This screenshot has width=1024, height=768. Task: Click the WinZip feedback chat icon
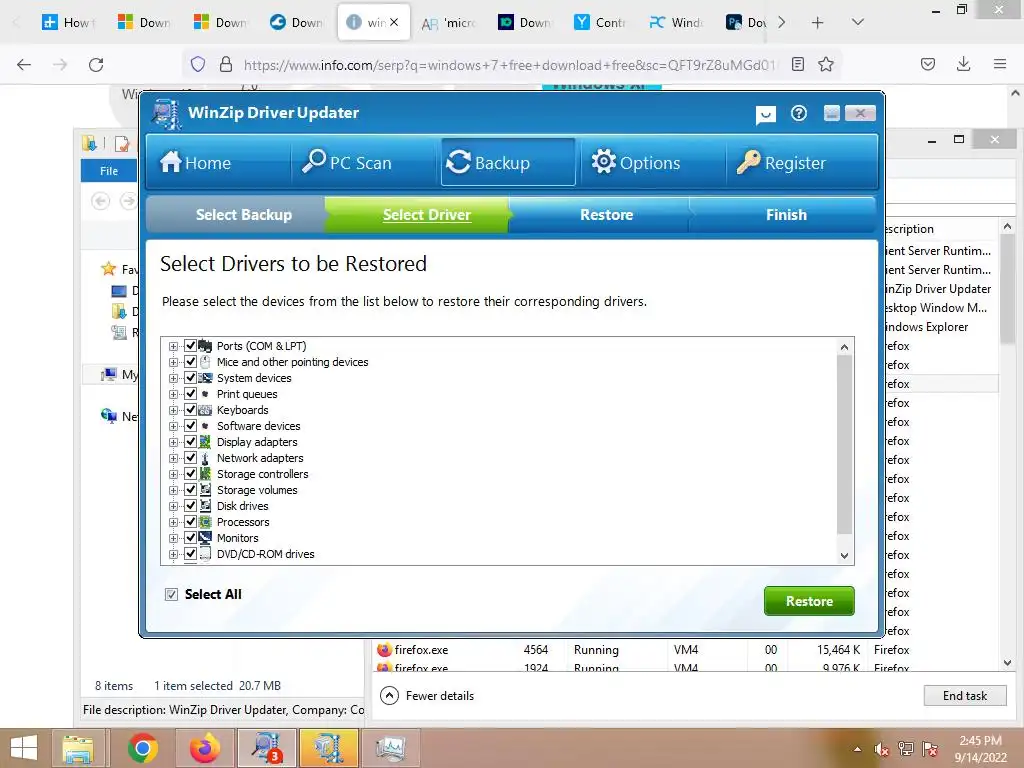pyautogui.click(x=765, y=115)
